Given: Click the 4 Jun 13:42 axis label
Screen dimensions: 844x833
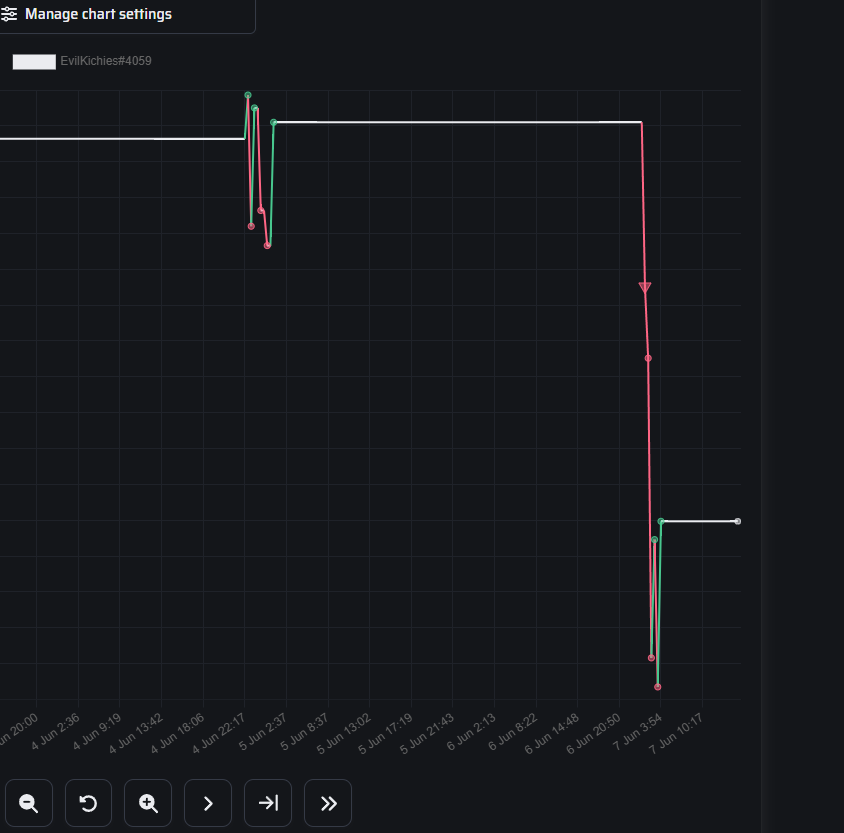Looking at the screenshot, I should coord(136,733).
